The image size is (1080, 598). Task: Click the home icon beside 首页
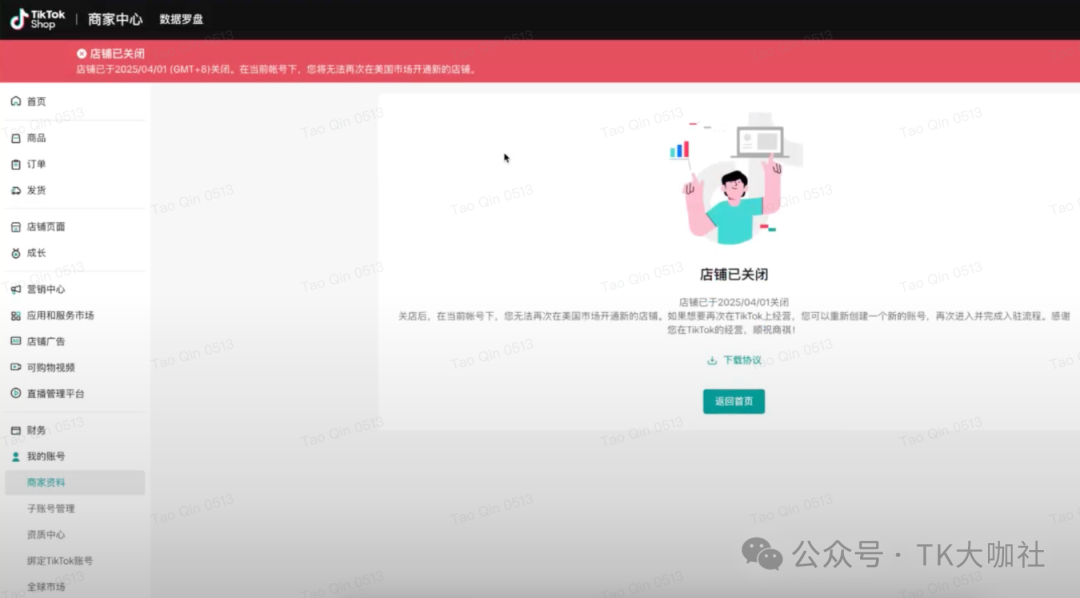point(15,101)
